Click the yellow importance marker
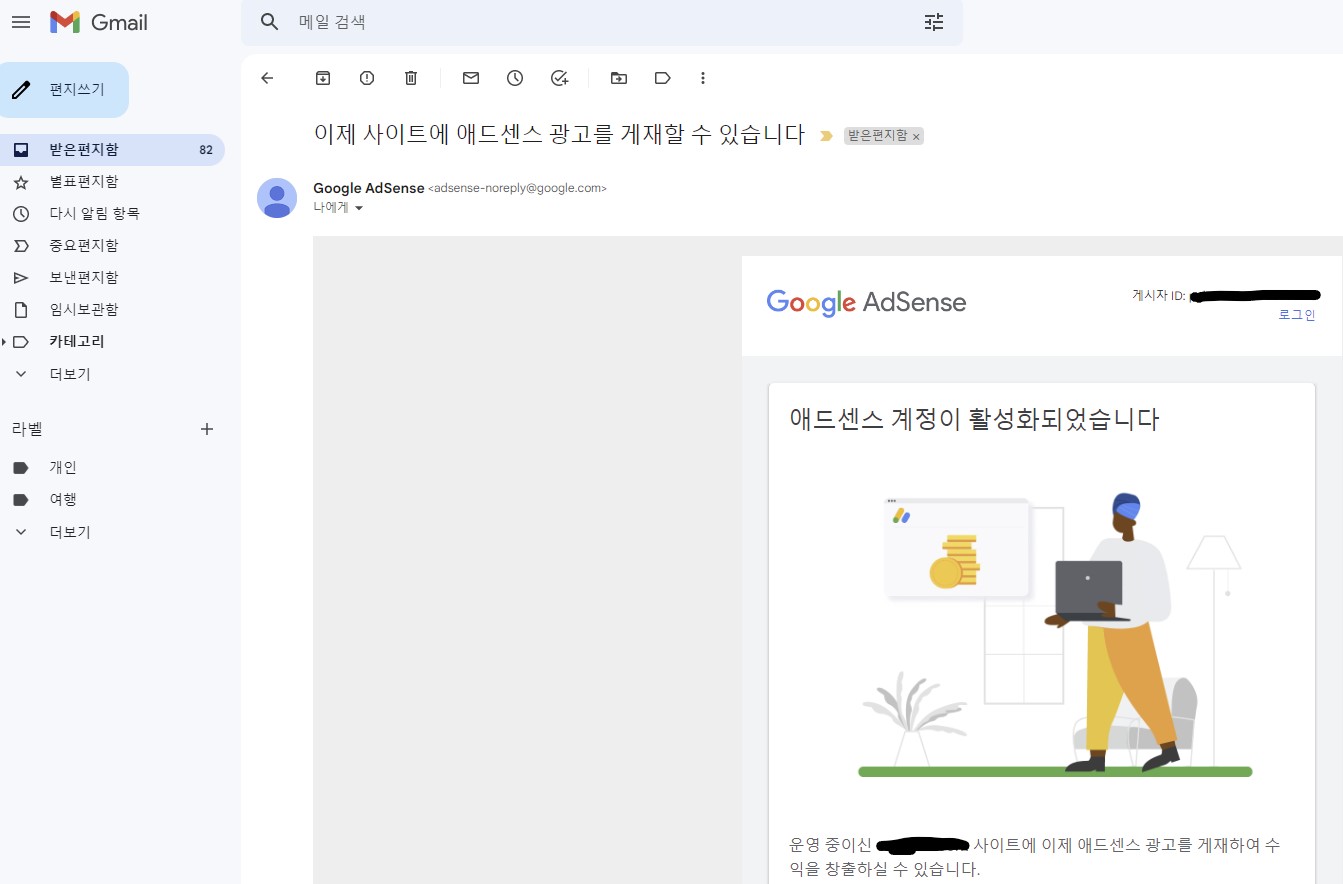Viewport: 1343px width, 884px height. click(826, 136)
